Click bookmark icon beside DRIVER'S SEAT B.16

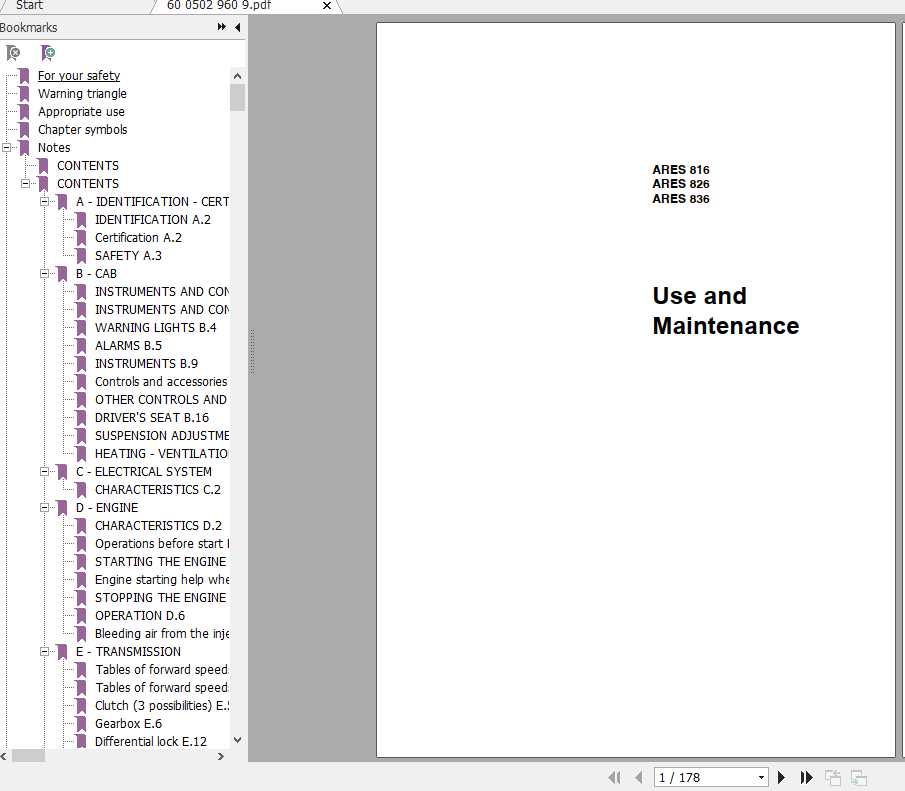click(81, 417)
